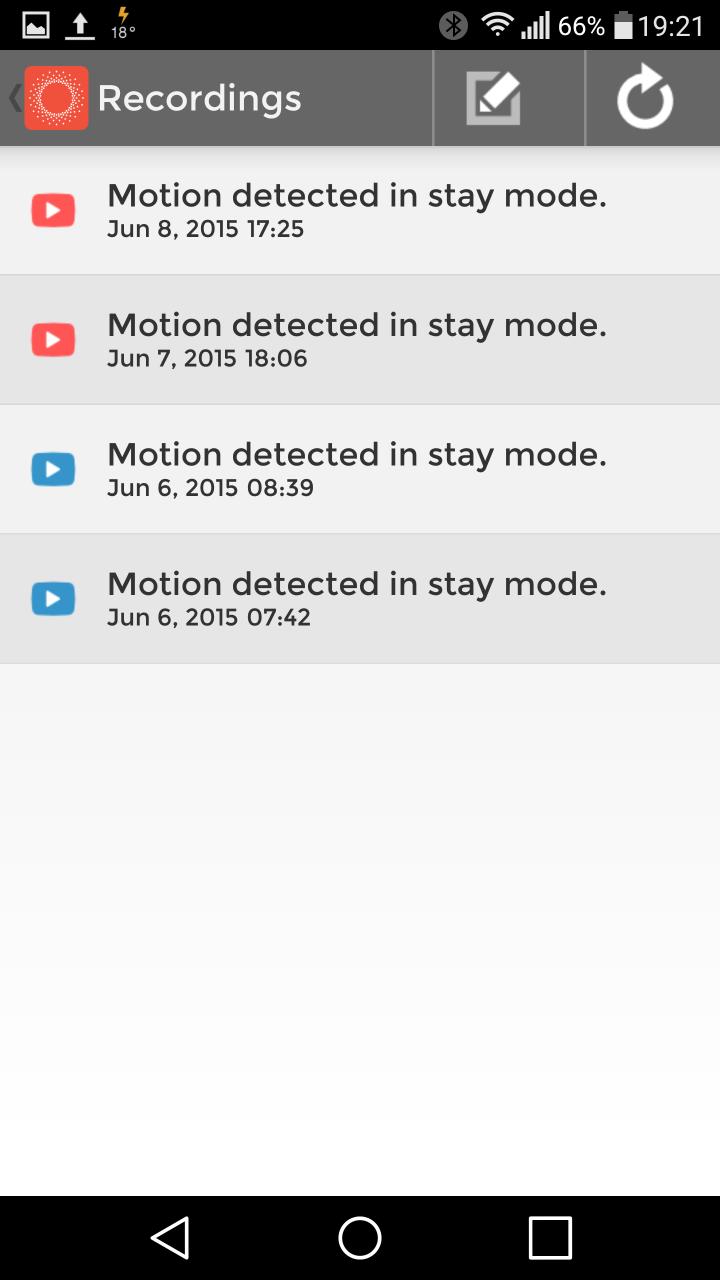Play the blue video icon for Jun 6 07:42

tap(53, 599)
